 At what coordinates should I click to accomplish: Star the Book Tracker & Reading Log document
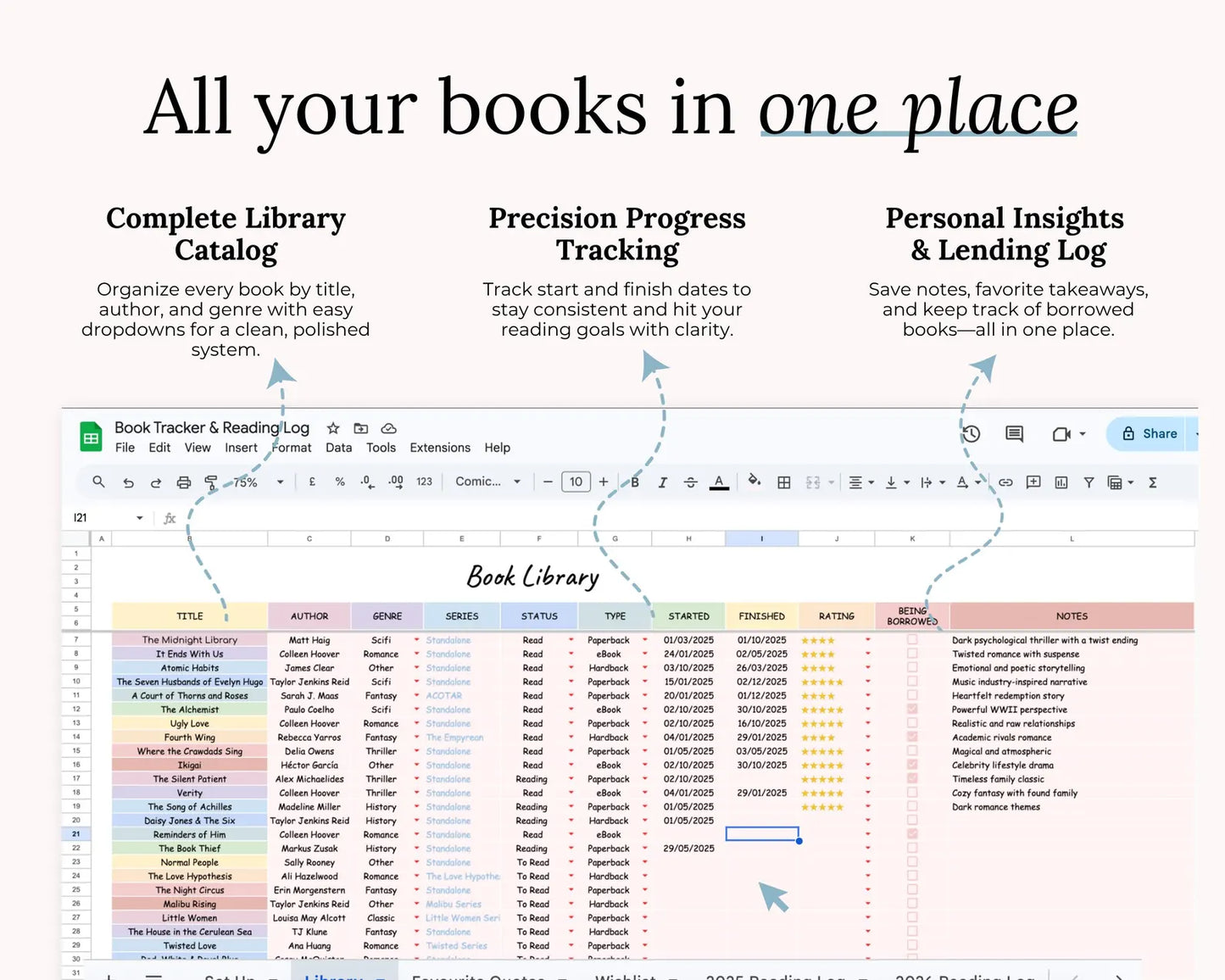coord(333,428)
